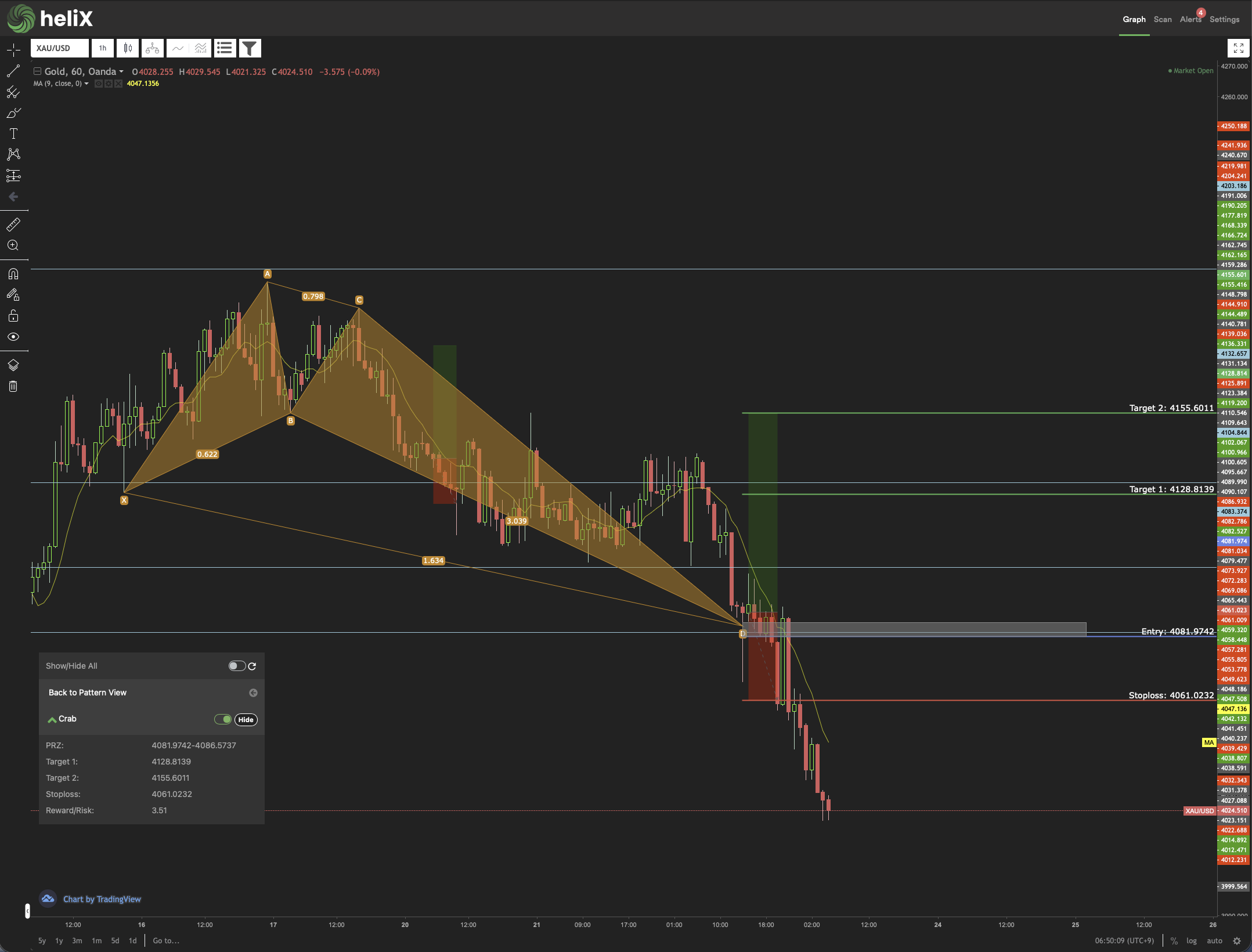Open the pattern list icon
The width and height of the screenshot is (1252, 952).
(225, 48)
